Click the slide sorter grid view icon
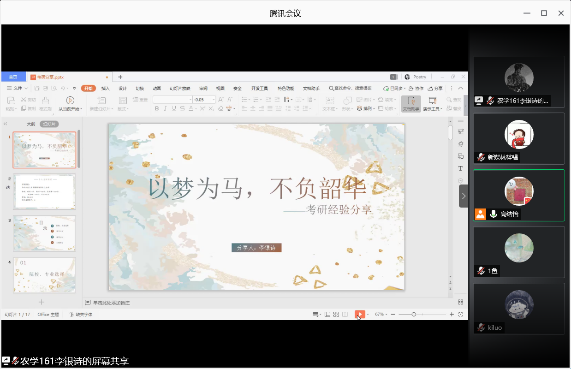The width and height of the screenshot is (571, 369). [x=336, y=314]
